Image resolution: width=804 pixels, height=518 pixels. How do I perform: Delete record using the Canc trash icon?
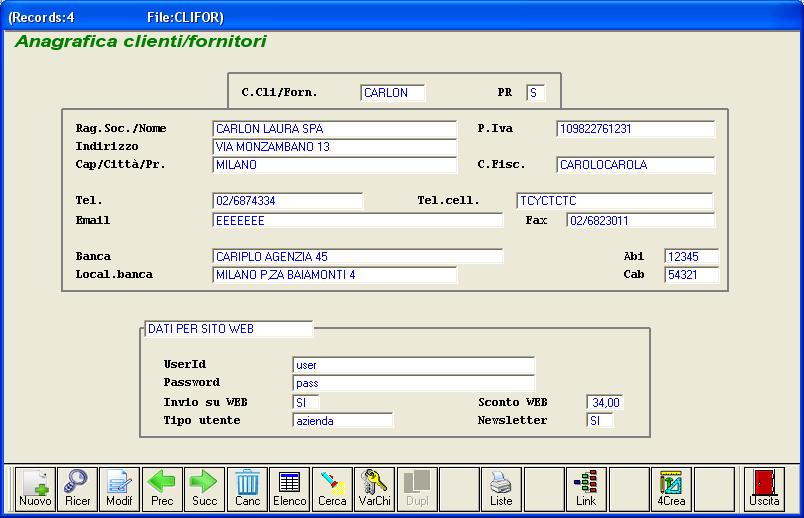pos(247,488)
